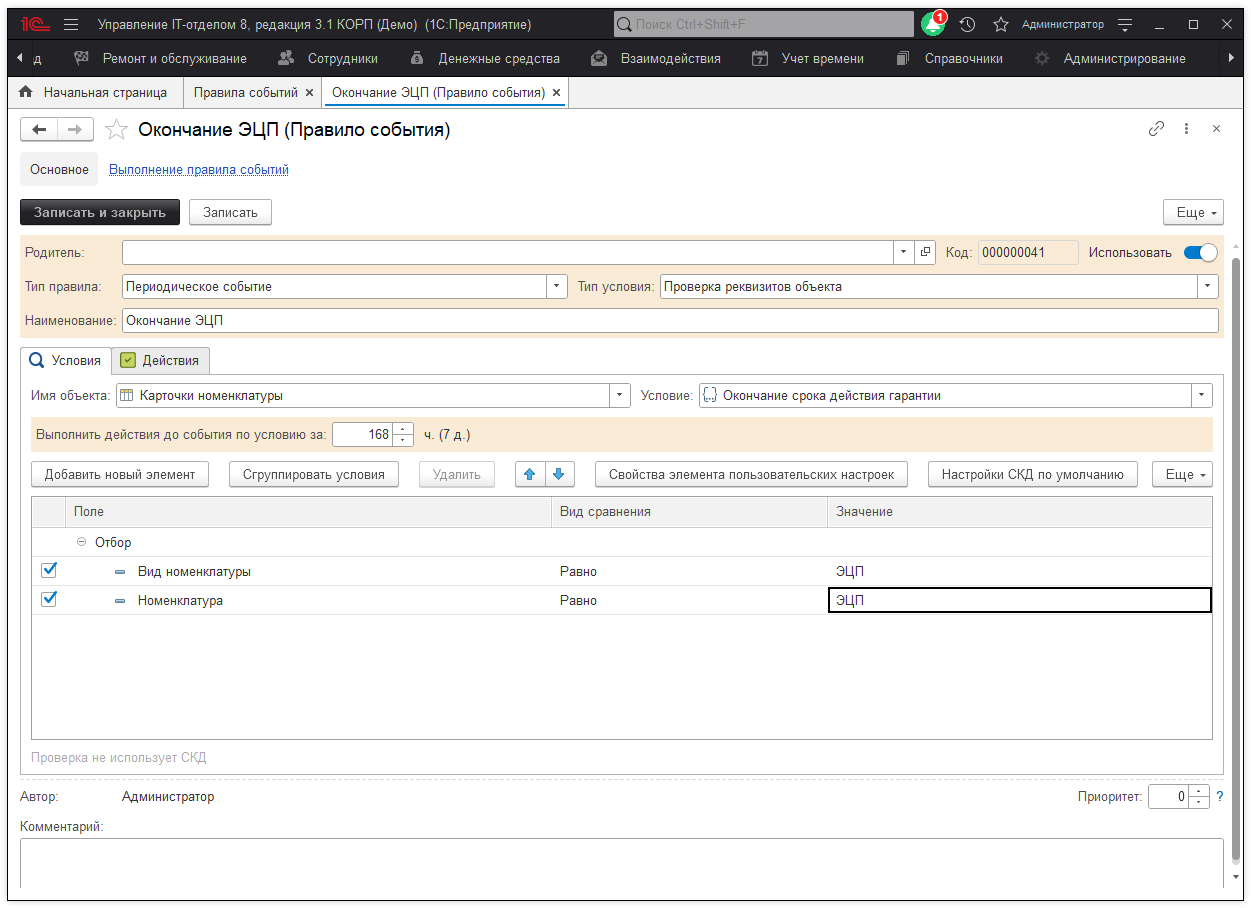Click the favorites star in title bar
The height and width of the screenshot is (908, 1251).
coord(1000,24)
